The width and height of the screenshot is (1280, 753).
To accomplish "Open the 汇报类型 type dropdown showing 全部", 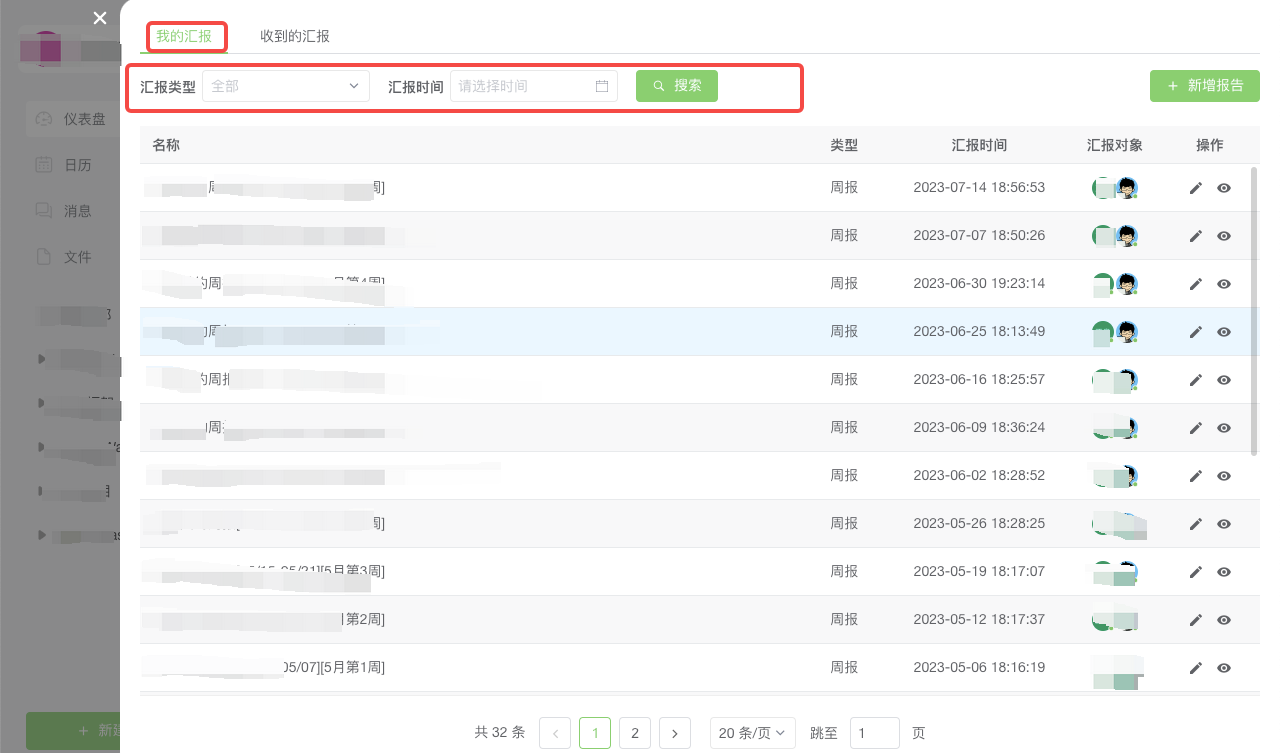I will pyautogui.click(x=285, y=86).
